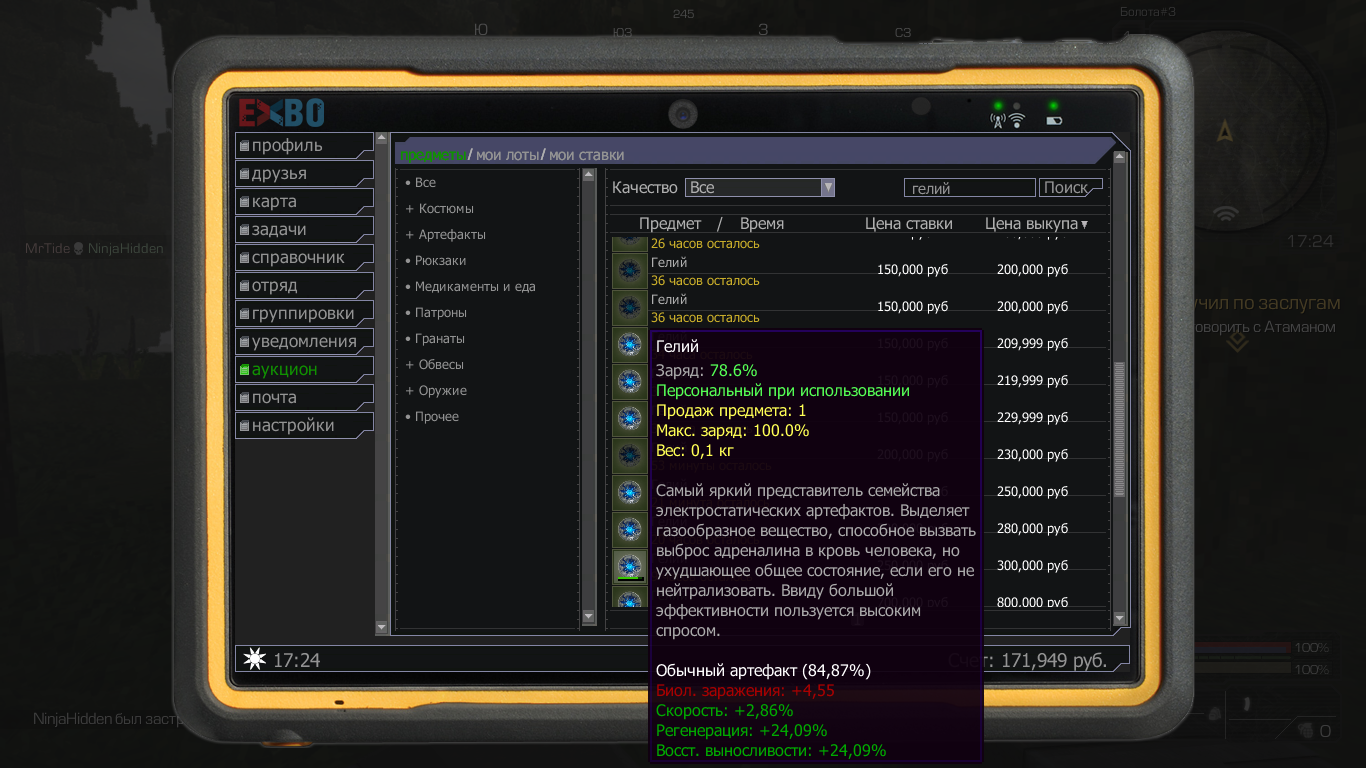This screenshot has width=1366, height=768.
Task: Click the Wi-Fi signal icon
Action: 1017,121
